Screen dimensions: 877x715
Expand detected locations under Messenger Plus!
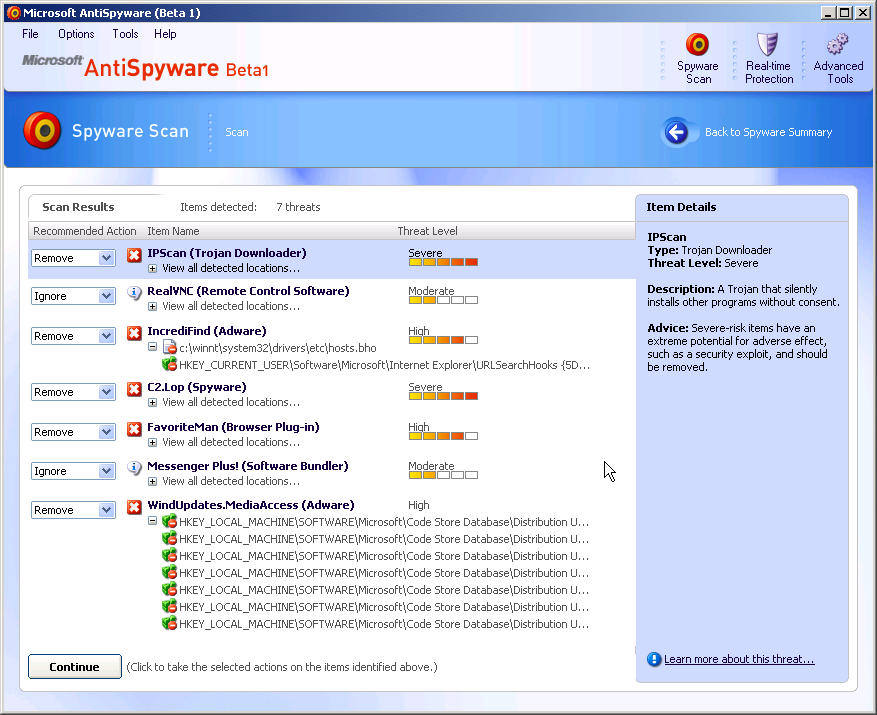point(152,482)
